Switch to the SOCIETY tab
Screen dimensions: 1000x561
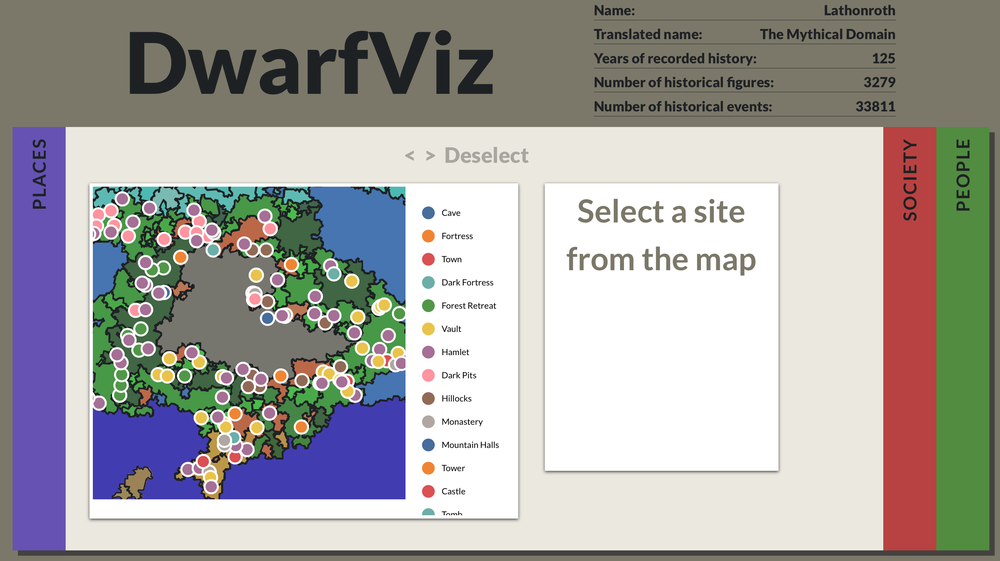[x=909, y=339]
